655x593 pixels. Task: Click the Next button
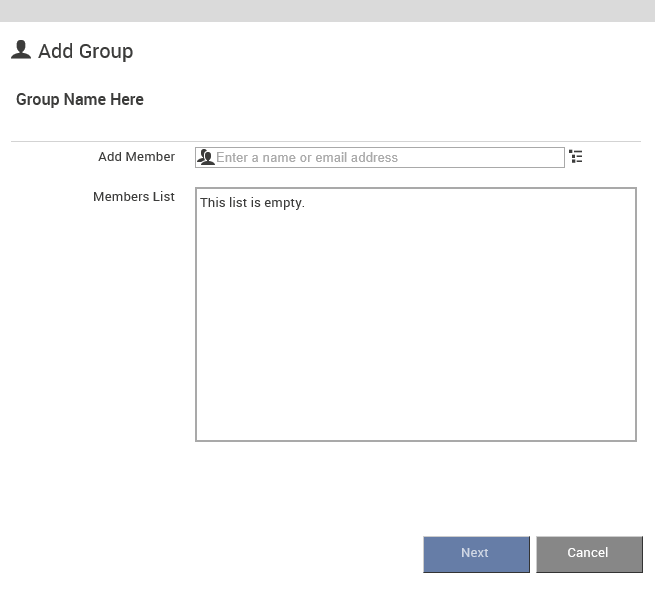[x=476, y=554]
